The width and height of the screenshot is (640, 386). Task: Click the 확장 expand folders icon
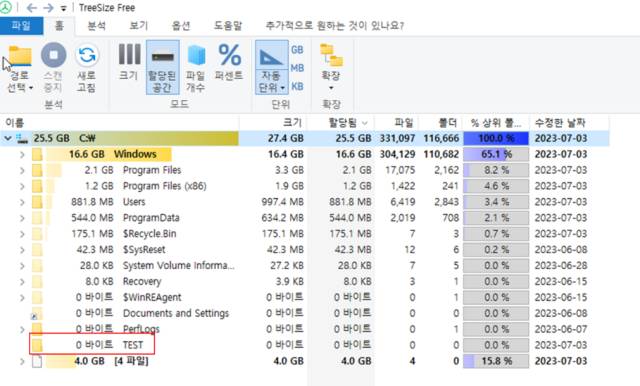click(x=331, y=55)
